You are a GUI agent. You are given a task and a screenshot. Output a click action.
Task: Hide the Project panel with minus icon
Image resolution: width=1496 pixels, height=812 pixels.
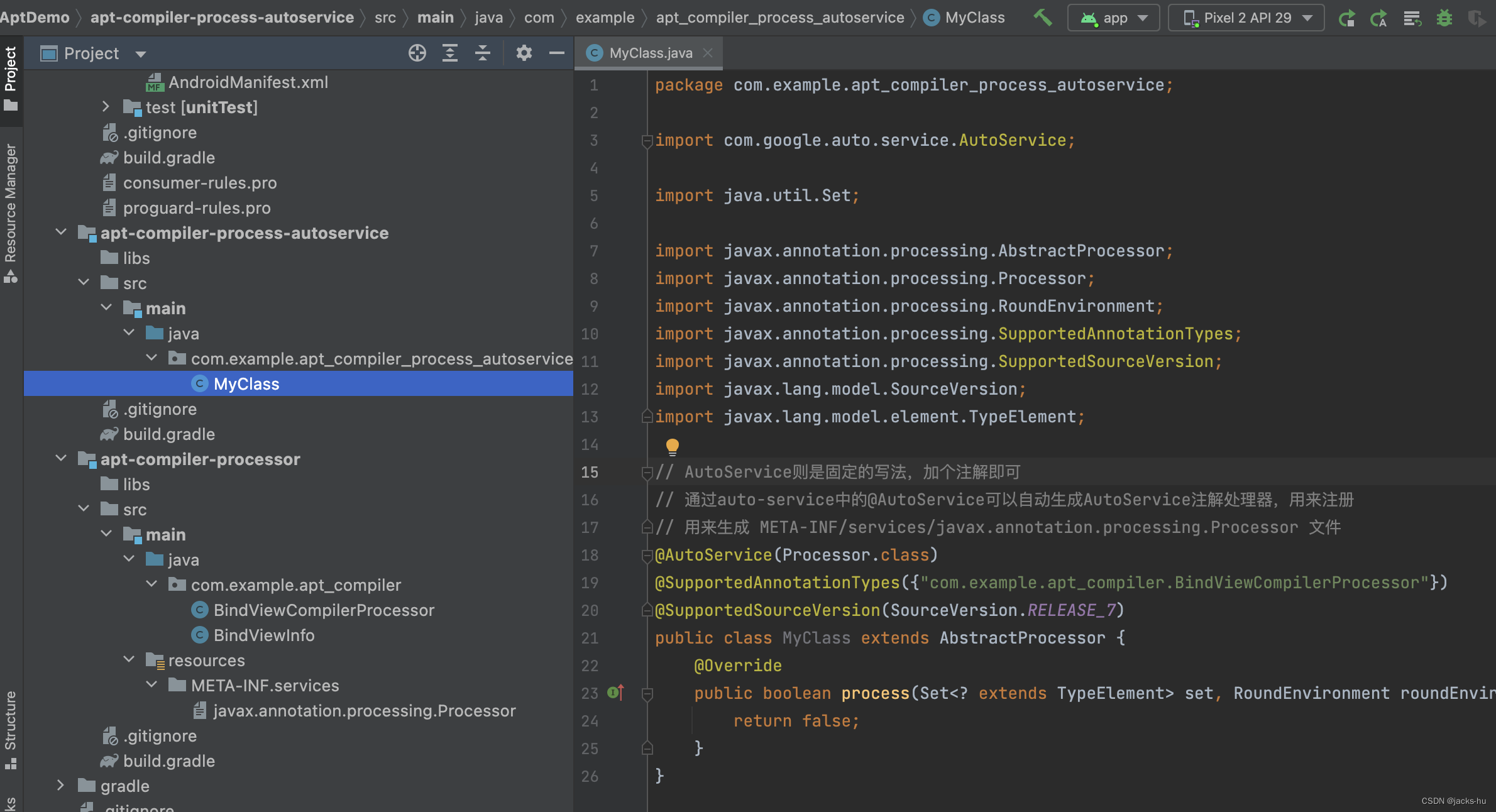click(x=556, y=53)
